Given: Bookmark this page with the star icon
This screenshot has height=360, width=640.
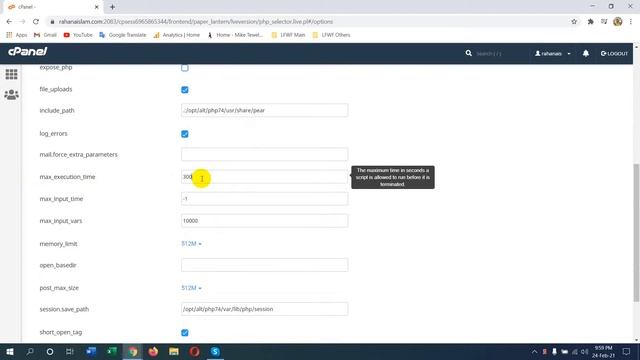Looking at the screenshot, I should (574, 22).
